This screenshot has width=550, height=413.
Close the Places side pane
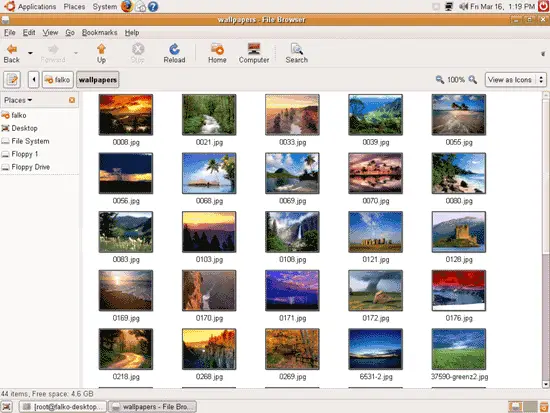point(72,100)
